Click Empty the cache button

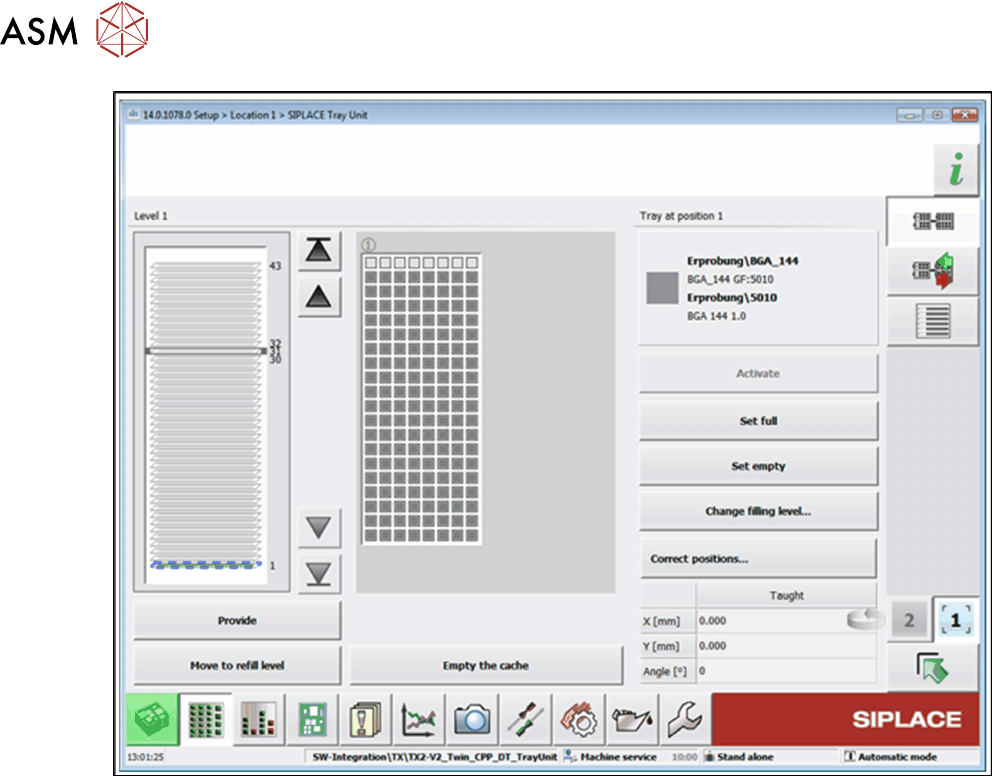tap(486, 665)
